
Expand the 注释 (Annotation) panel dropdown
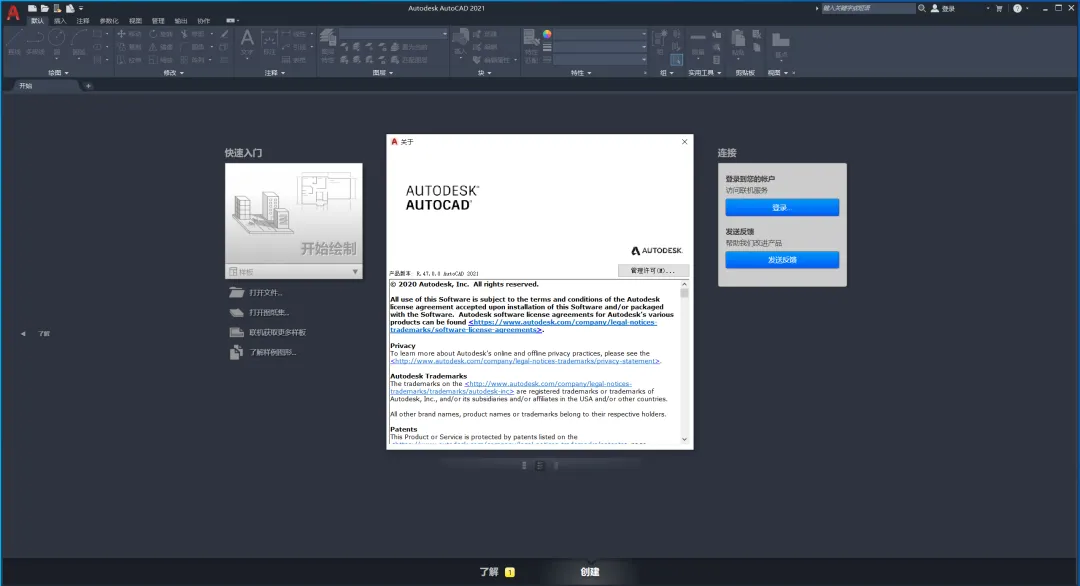(275, 73)
